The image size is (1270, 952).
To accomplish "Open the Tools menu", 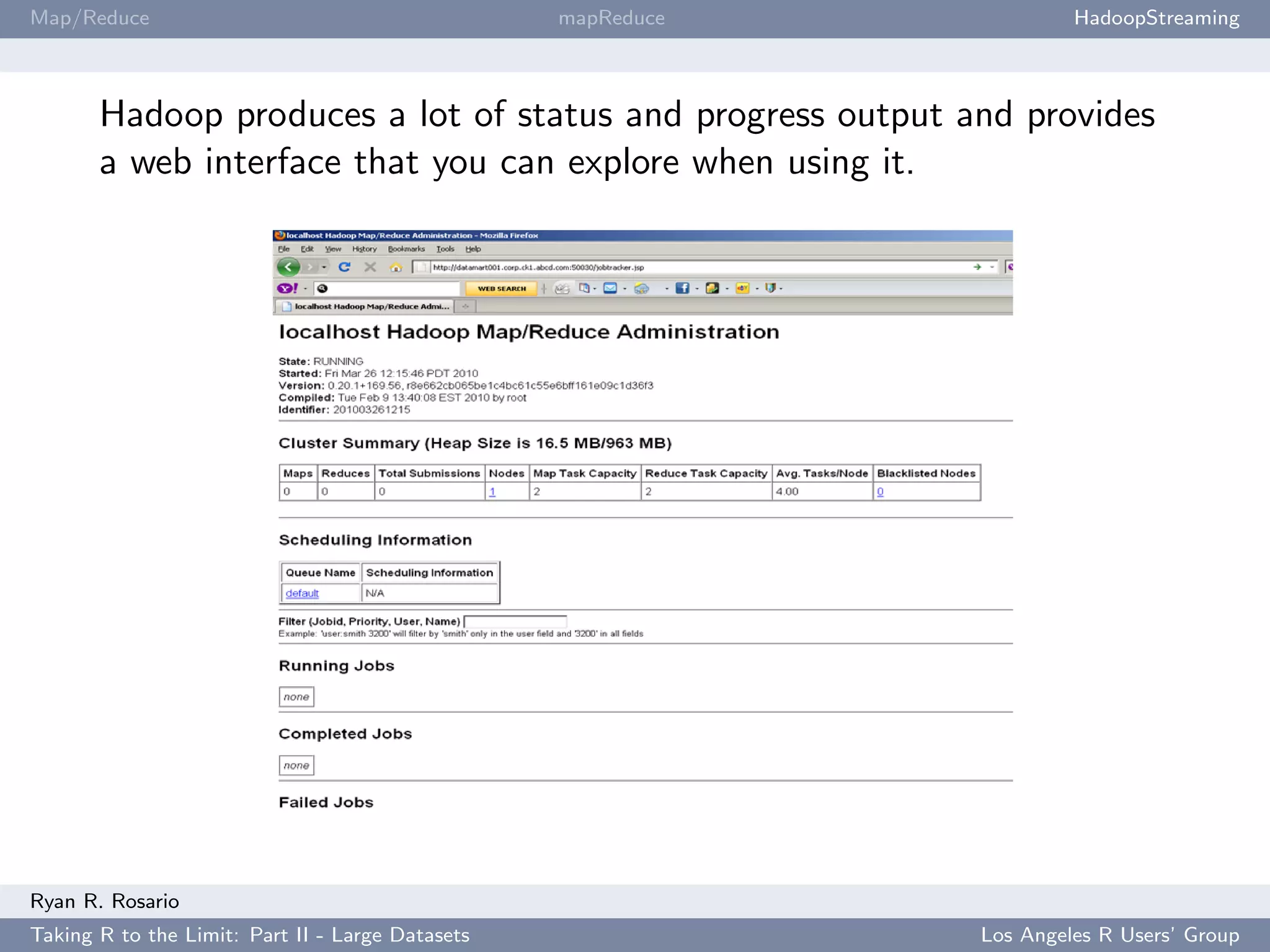I will [x=445, y=249].
